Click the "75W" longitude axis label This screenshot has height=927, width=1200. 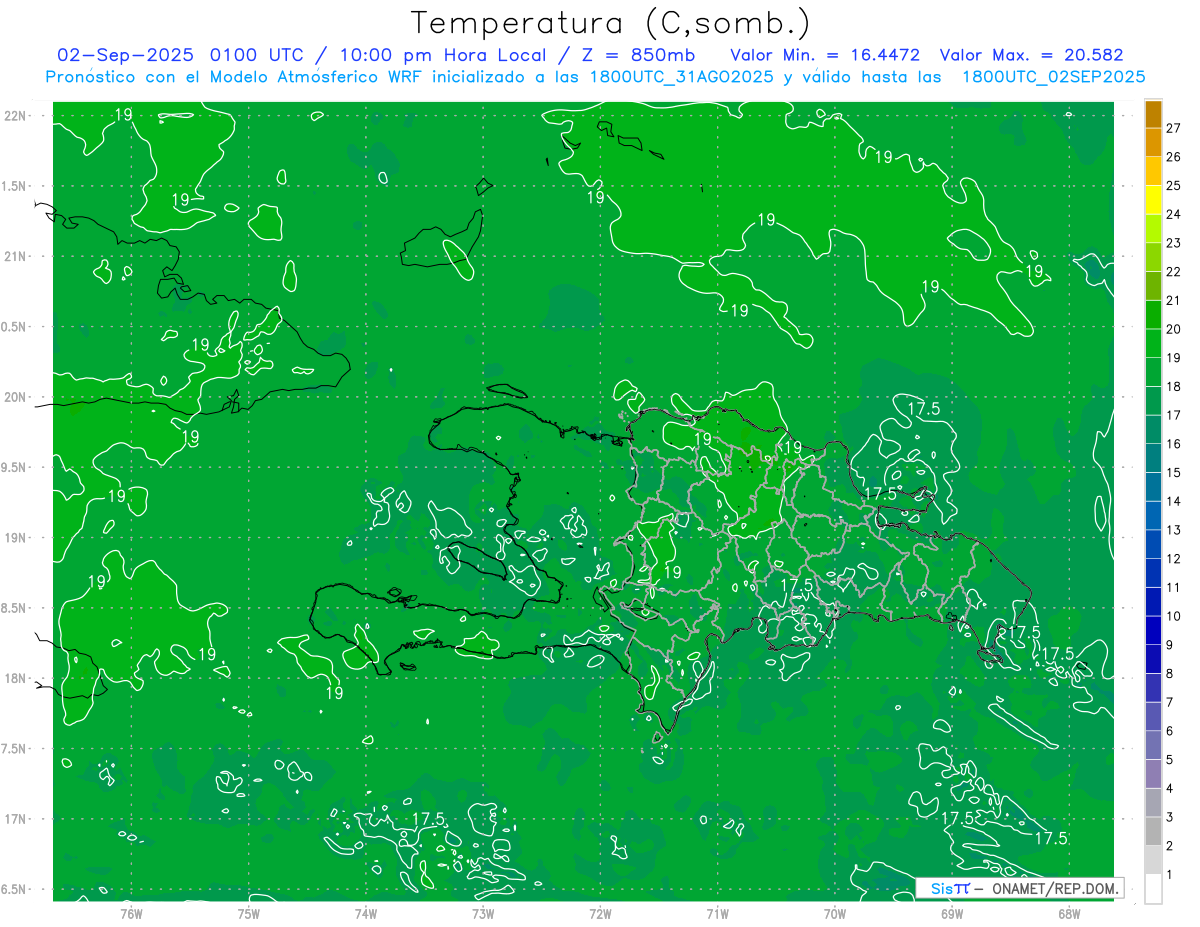point(249,914)
